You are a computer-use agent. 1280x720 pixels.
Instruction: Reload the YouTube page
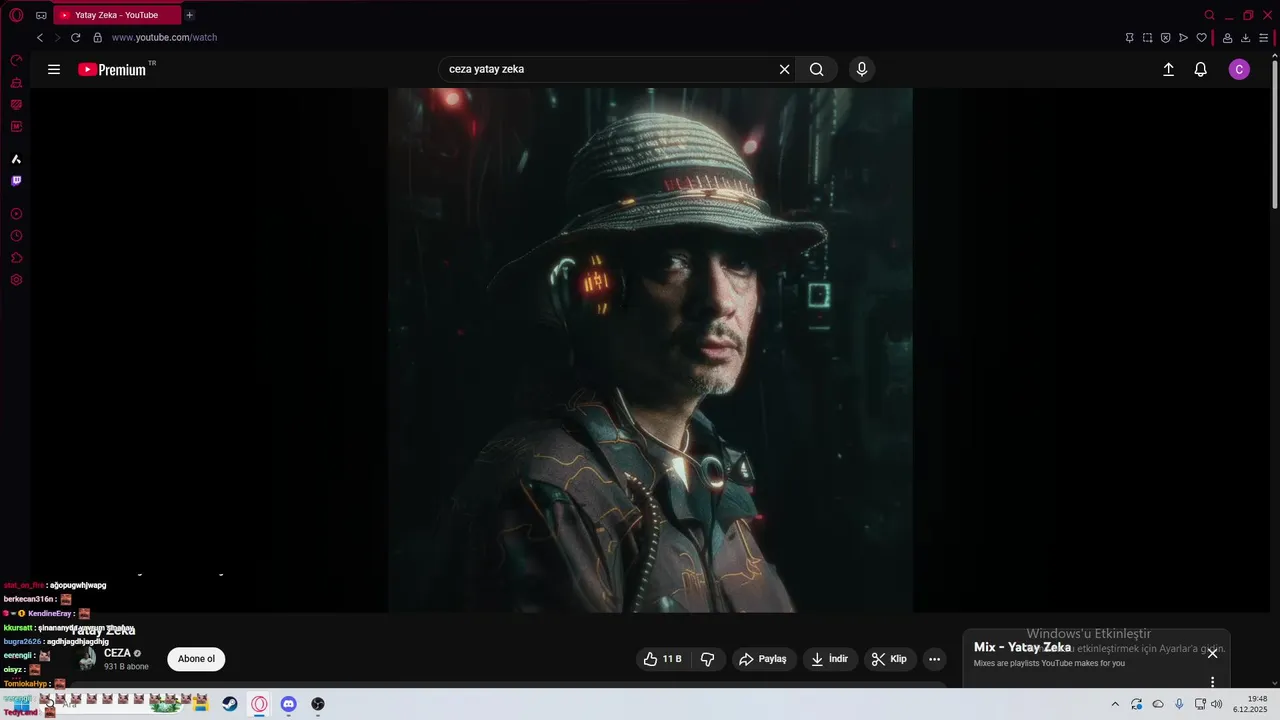pyautogui.click(x=75, y=38)
